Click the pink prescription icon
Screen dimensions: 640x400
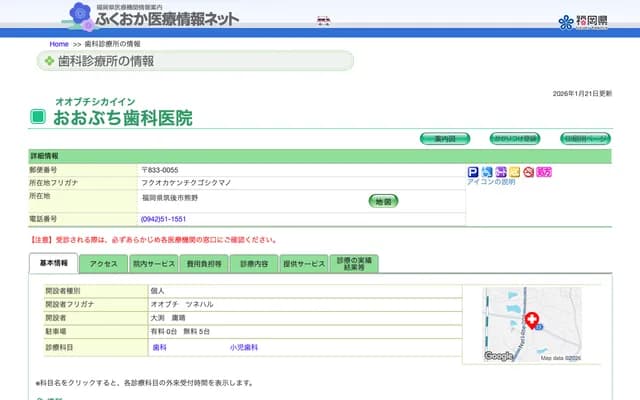click(x=544, y=172)
